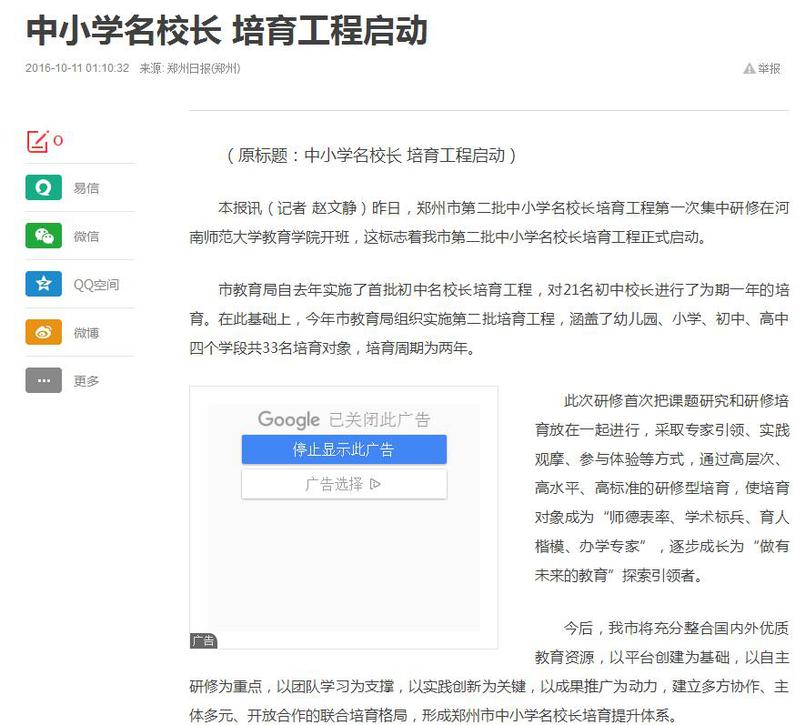
Task: Open the QQ空间 text link
Action: point(96,285)
